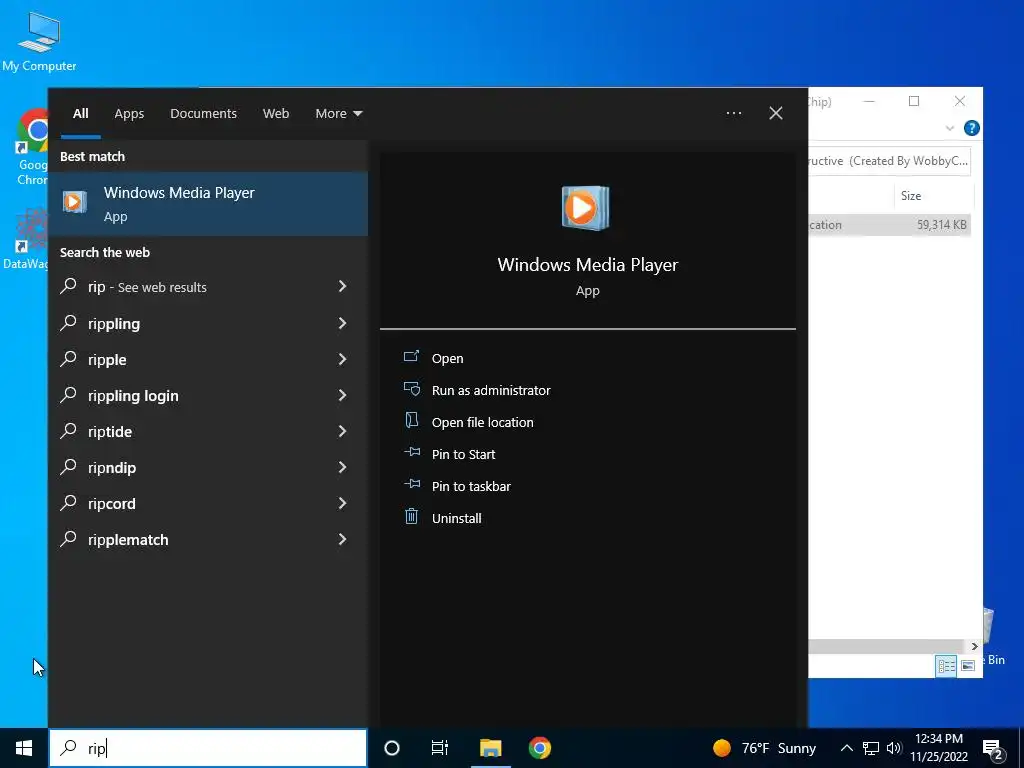Open search options three-dots menu
Viewport: 1024px width, 768px height.
coord(734,113)
